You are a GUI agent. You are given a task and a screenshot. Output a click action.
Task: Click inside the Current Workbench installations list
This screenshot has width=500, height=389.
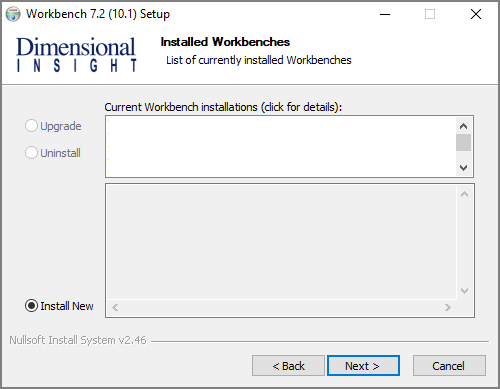281,147
